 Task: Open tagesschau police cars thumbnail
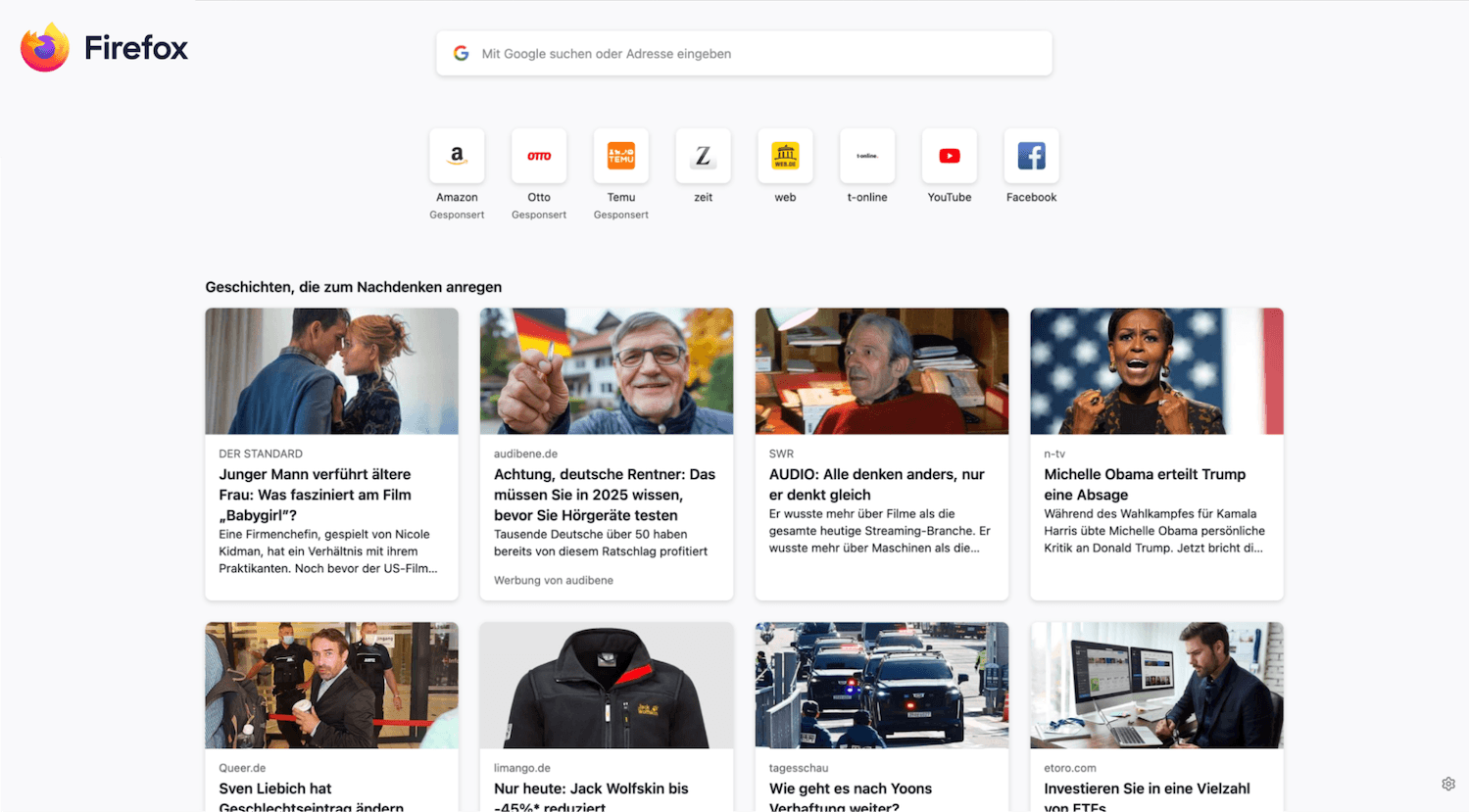click(x=882, y=686)
